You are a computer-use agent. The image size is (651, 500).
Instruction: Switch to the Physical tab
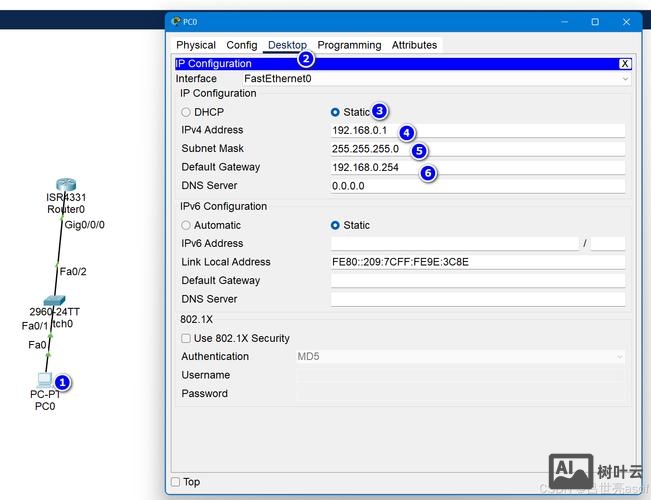[196, 45]
